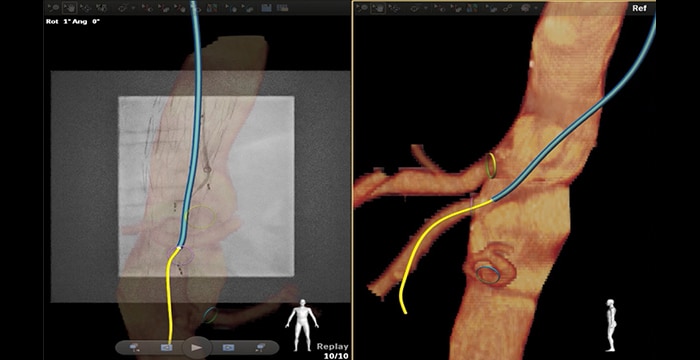
Task: Select the rotate tool in left viewer toolbar
Action: pyautogui.click(x=85, y=8)
